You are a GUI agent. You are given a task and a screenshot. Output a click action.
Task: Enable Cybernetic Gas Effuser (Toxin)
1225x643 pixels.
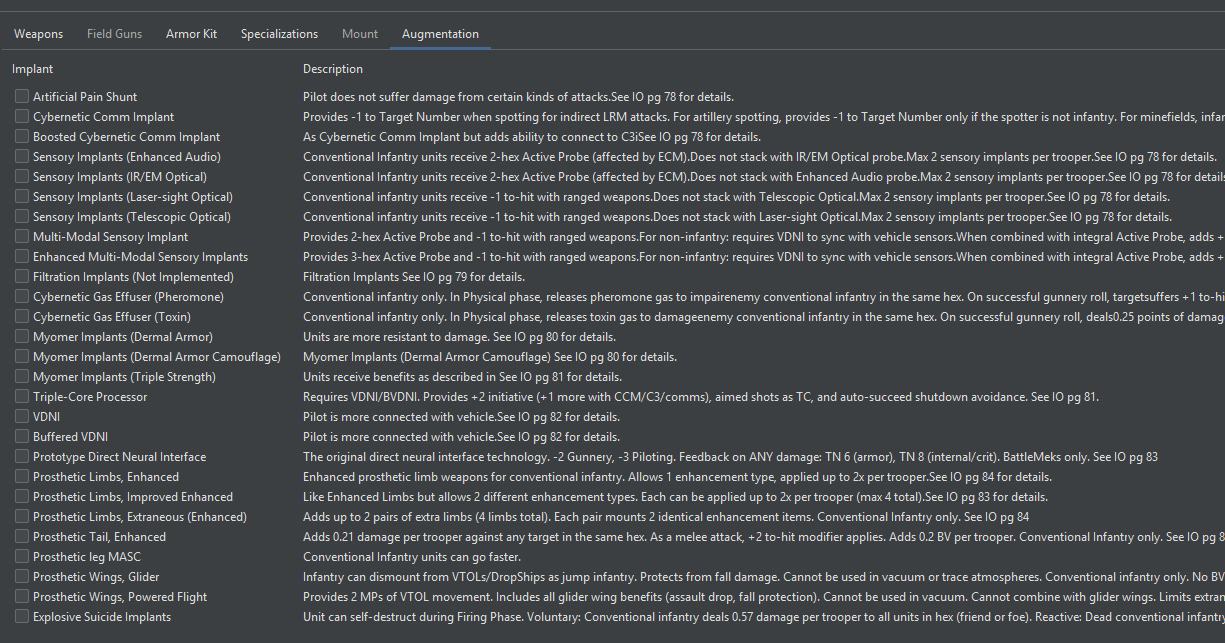point(22,317)
